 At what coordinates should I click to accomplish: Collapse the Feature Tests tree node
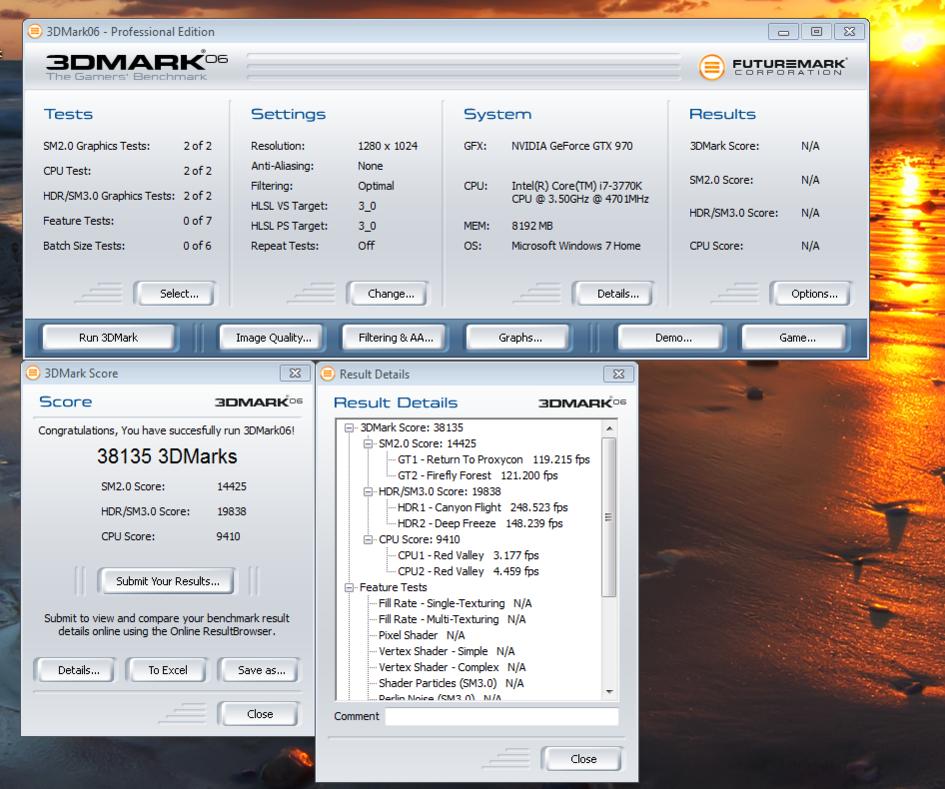pos(348,587)
